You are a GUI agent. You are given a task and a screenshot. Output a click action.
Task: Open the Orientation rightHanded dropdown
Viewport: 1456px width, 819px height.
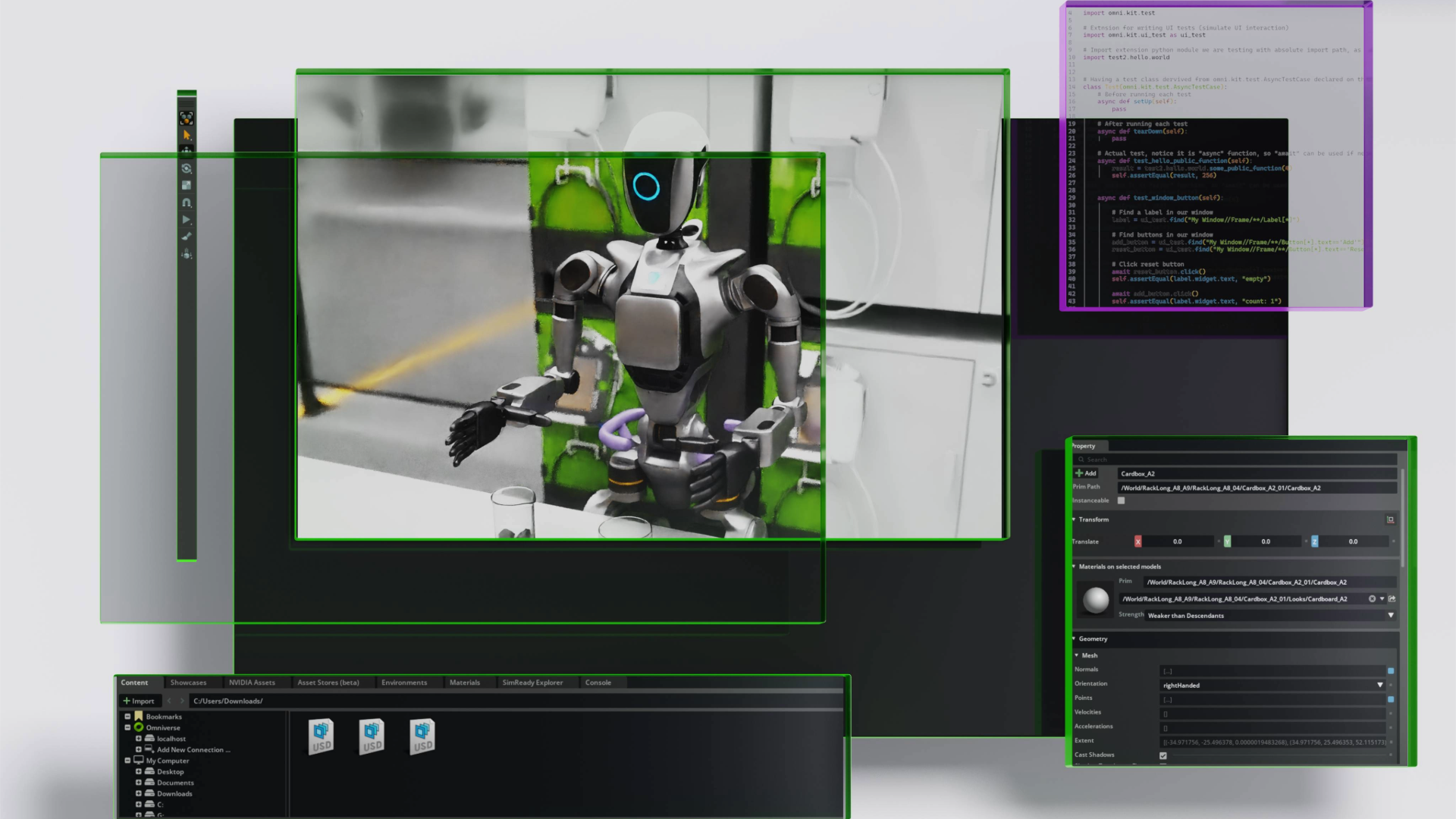click(x=1379, y=685)
